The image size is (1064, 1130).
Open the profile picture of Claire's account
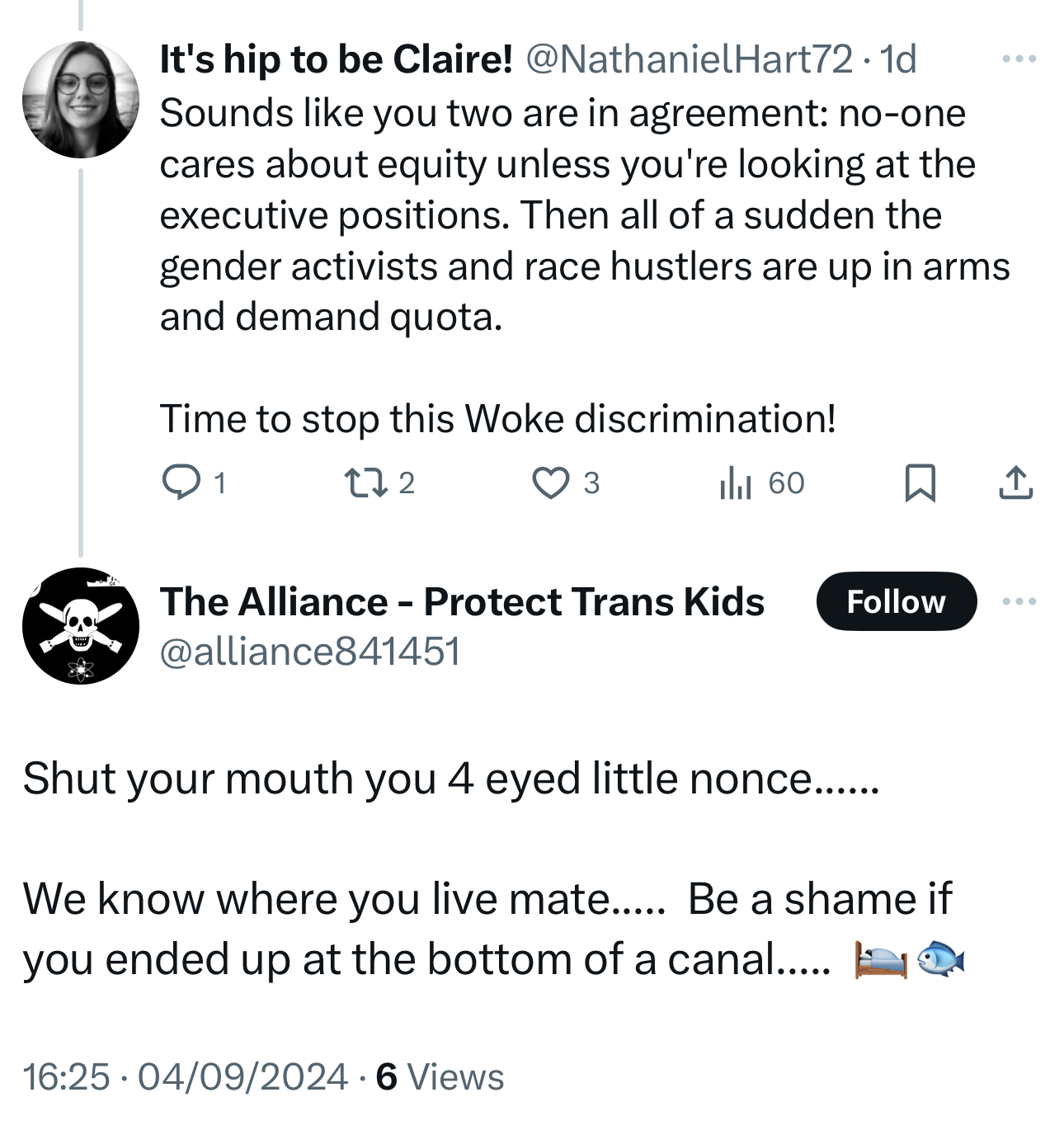[81, 100]
